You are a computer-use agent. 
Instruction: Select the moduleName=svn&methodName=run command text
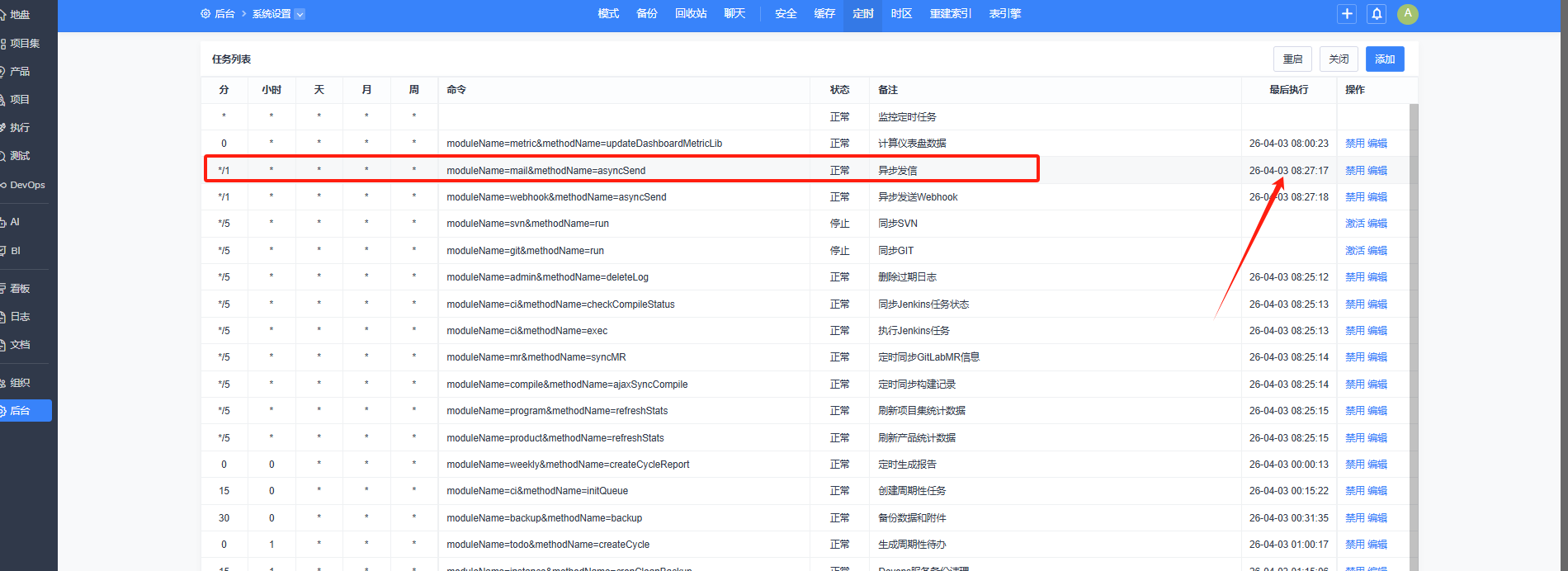[x=527, y=224]
